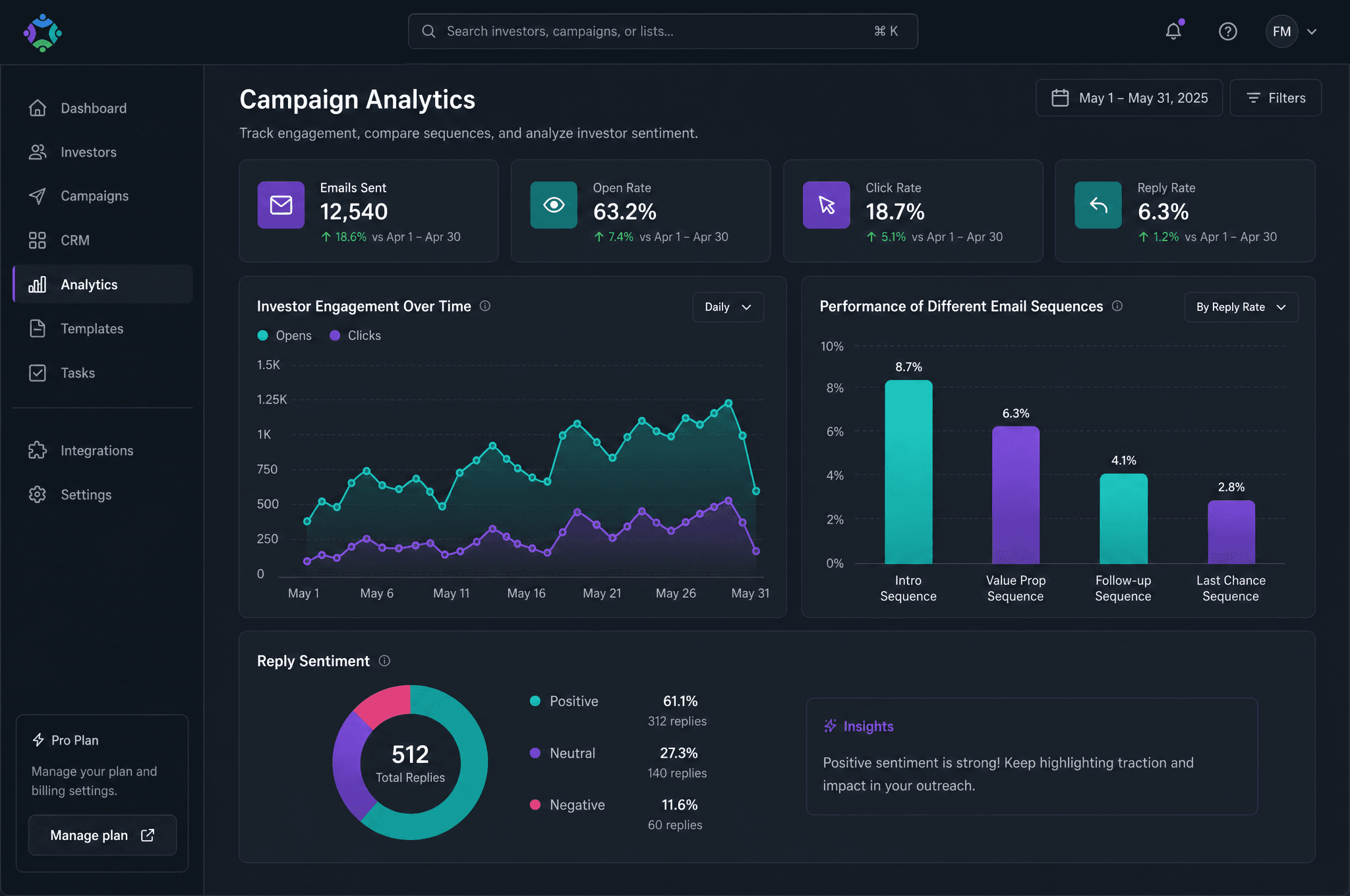Open the By Reply Rate dropdown
Screen dimensions: 1350x896
(x=1241, y=307)
